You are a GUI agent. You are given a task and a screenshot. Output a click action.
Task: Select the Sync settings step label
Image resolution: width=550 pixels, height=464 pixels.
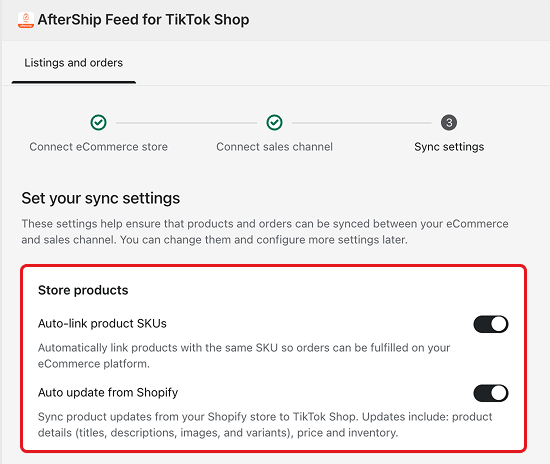click(449, 147)
